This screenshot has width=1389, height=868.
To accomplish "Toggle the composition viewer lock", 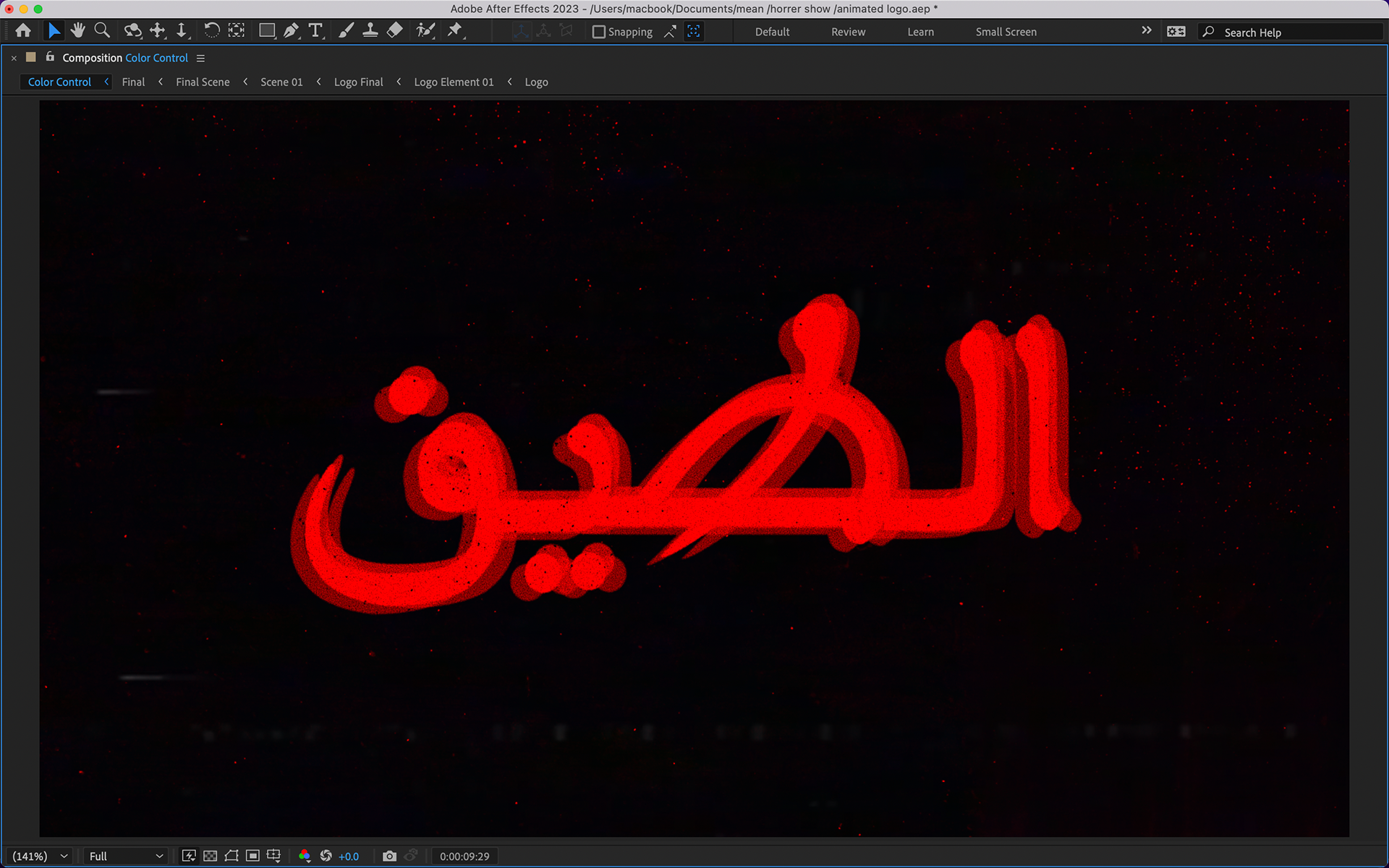I will coord(50,56).
